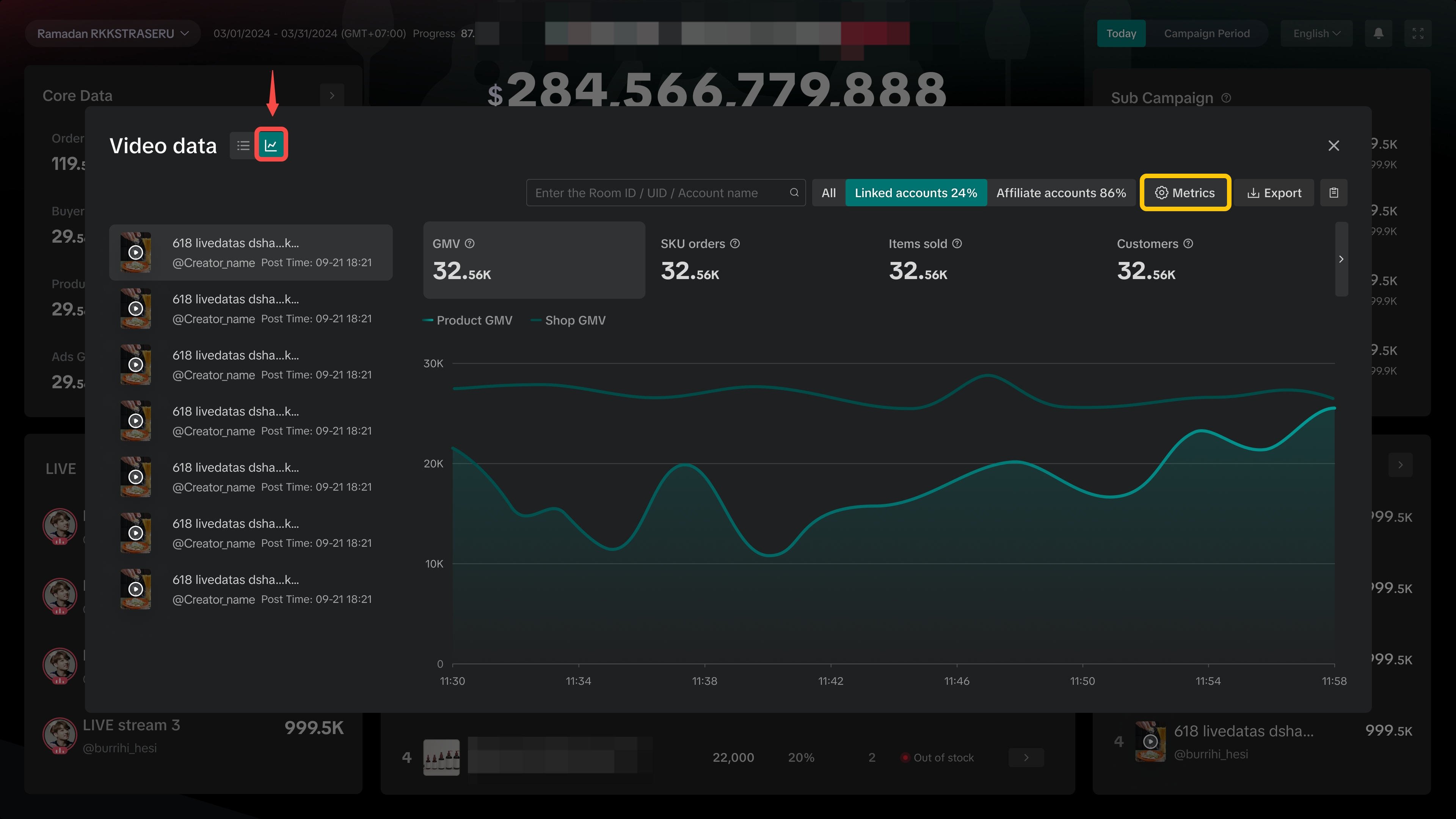Click GMV help question icon

[x=470, y=243]
